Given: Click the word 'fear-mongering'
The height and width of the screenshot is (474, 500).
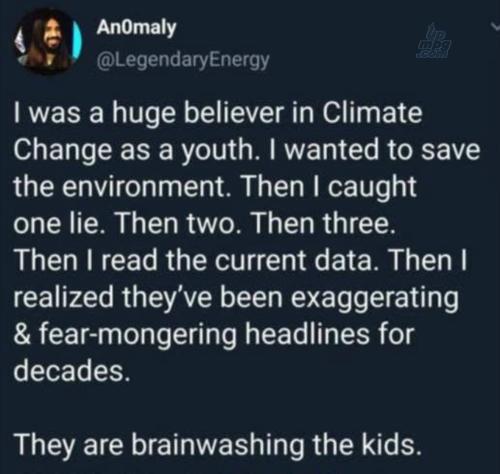Looking at the screenshot, I should tap(139, 335).
